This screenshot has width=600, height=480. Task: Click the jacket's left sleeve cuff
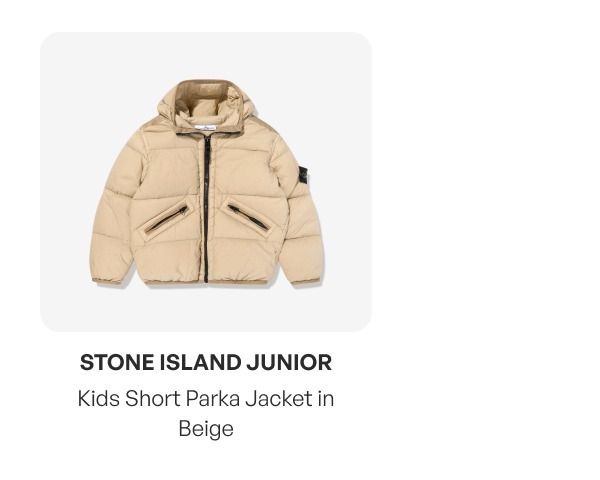pyautogui.click(x=106, y=281)
